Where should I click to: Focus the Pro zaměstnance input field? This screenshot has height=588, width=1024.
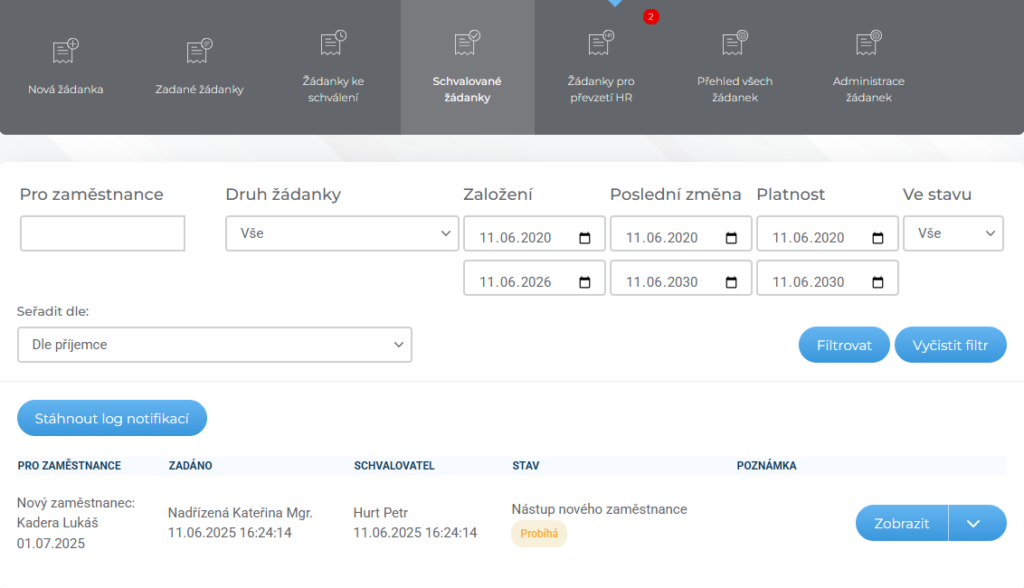[103, 233]
